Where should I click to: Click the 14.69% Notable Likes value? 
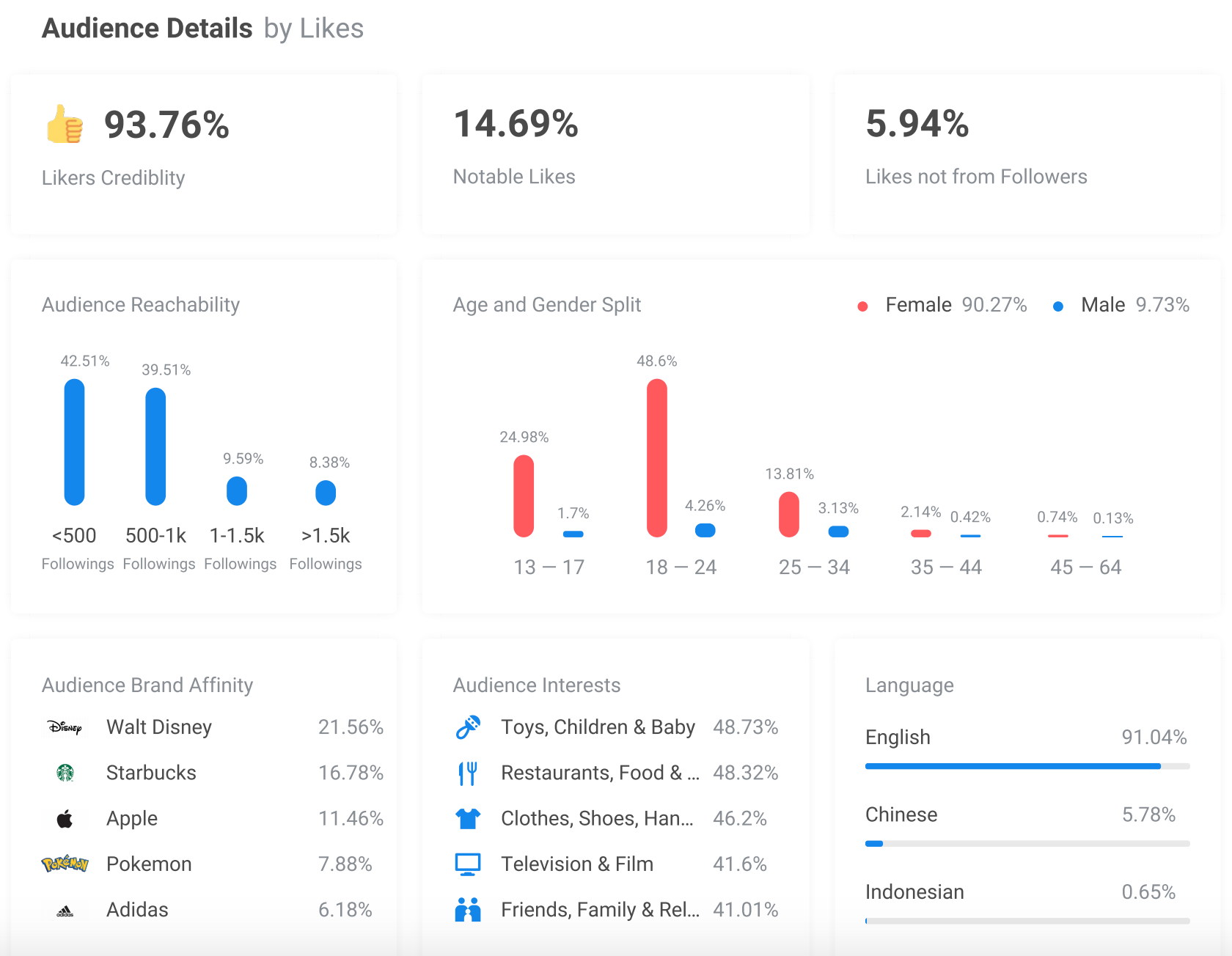tap(516, 123)
